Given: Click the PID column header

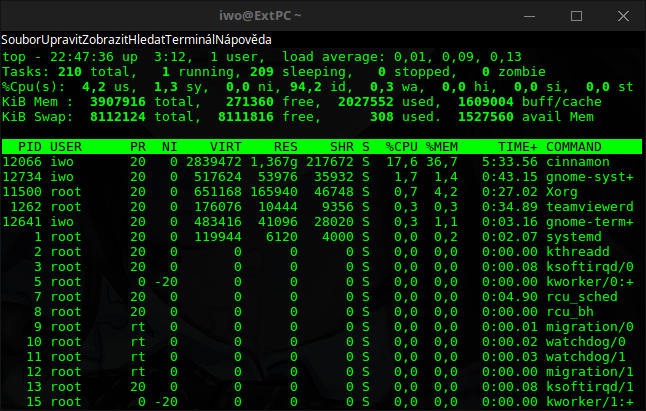Looking at the screenshot, I should 29,146.
